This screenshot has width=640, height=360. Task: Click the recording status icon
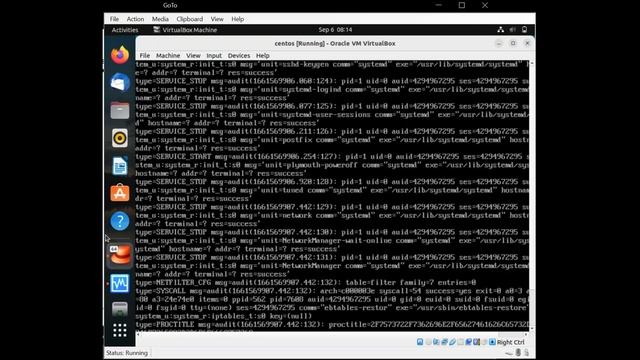point(476,342)
